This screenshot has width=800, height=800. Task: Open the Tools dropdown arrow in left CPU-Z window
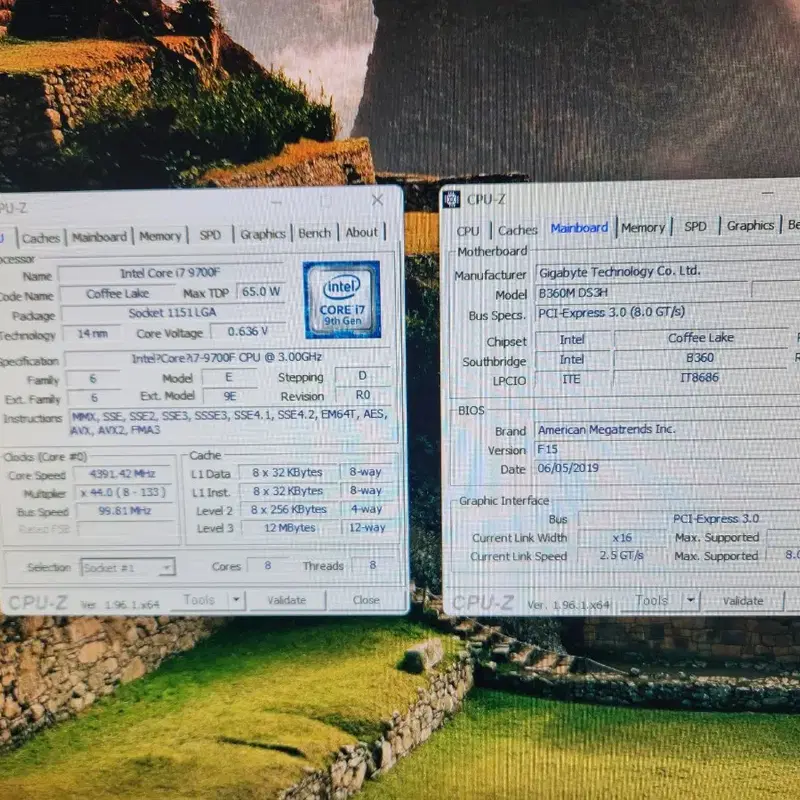point(237,599)
